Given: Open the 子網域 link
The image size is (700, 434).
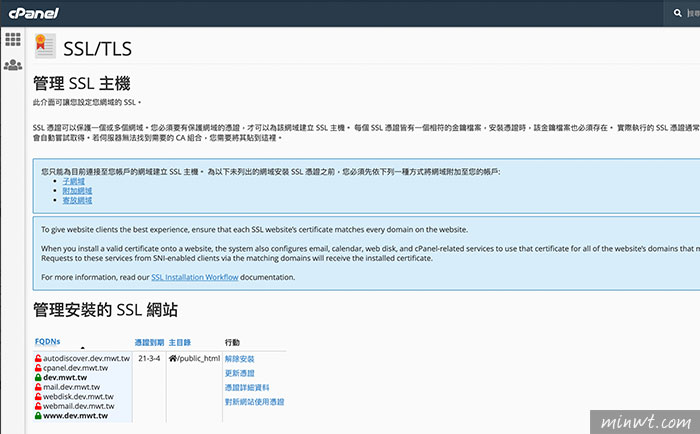Looking at the screenshot, I should [x=74, y=181].
